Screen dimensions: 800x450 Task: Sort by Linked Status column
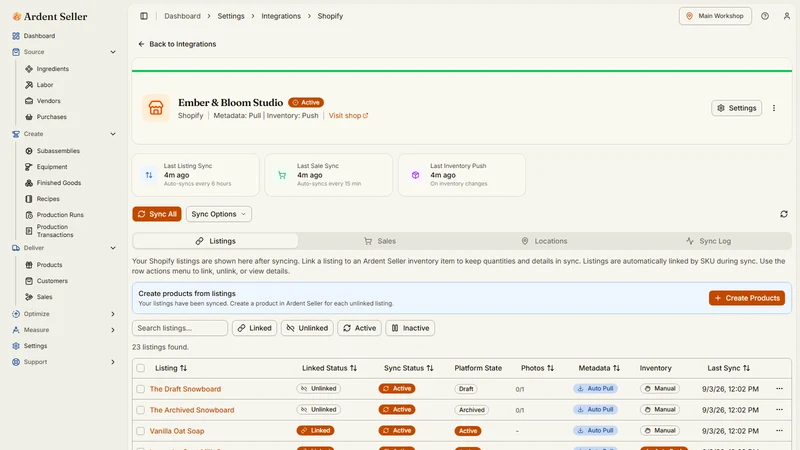(329, 368)
